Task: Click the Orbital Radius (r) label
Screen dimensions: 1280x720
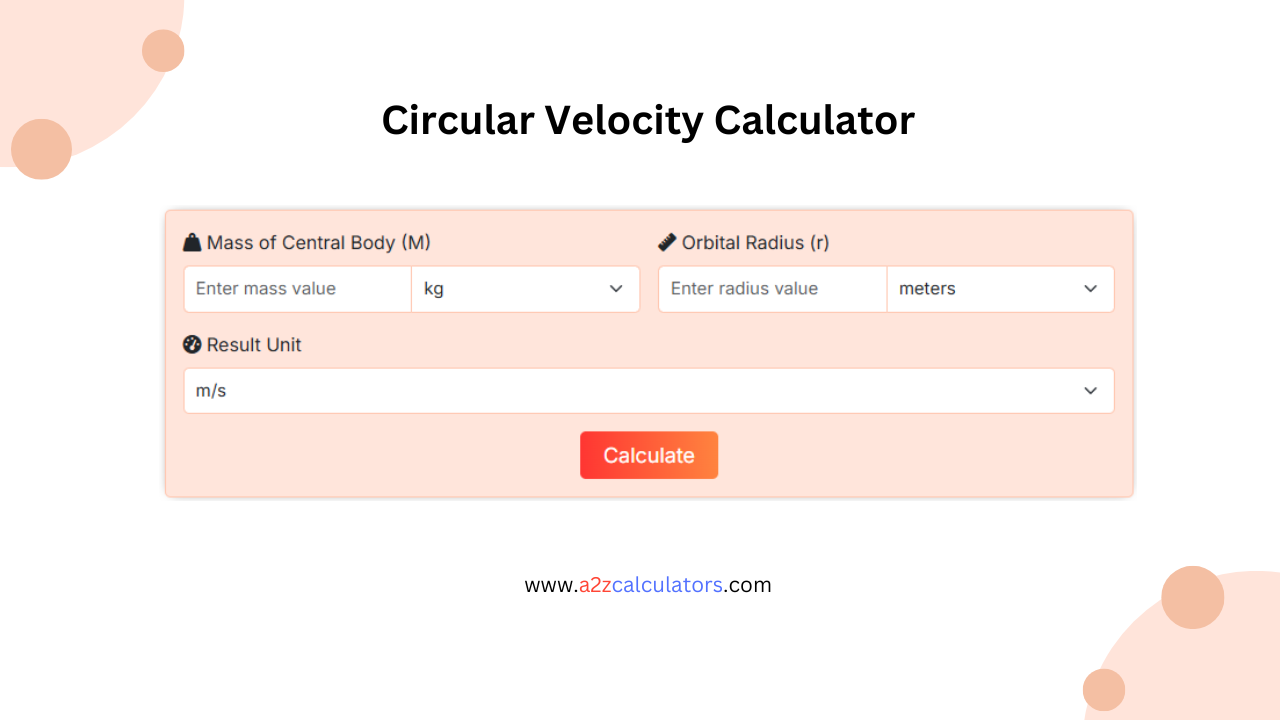Action: [755, 242]
